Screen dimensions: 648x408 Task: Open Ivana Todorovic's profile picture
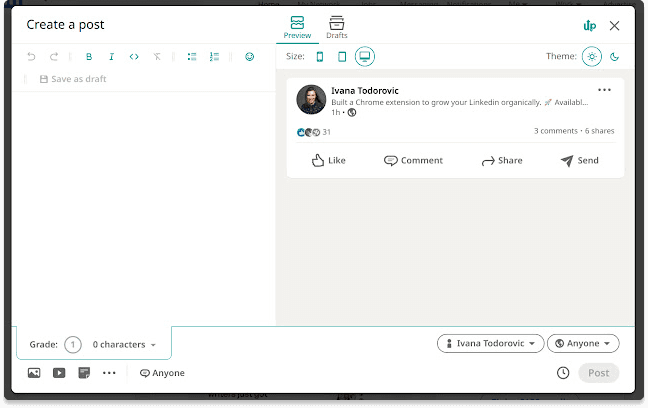pyautogui.click(x=311, y=100)
